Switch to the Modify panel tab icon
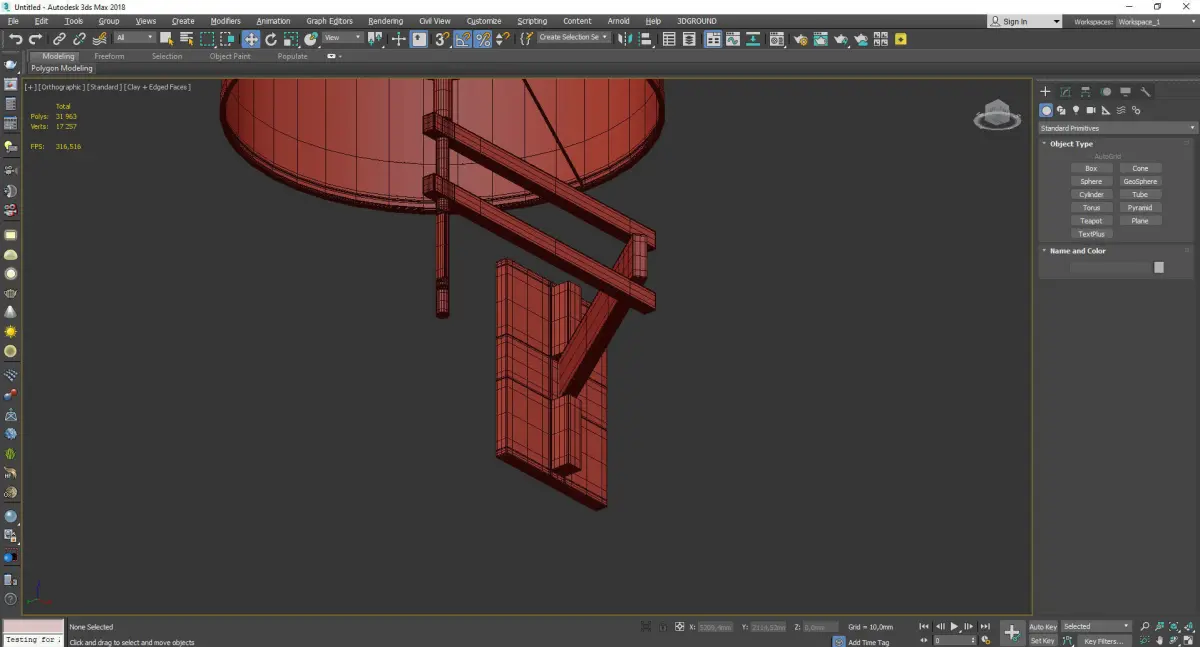This screenshot has width=1200, height=647. point(1065,92)
